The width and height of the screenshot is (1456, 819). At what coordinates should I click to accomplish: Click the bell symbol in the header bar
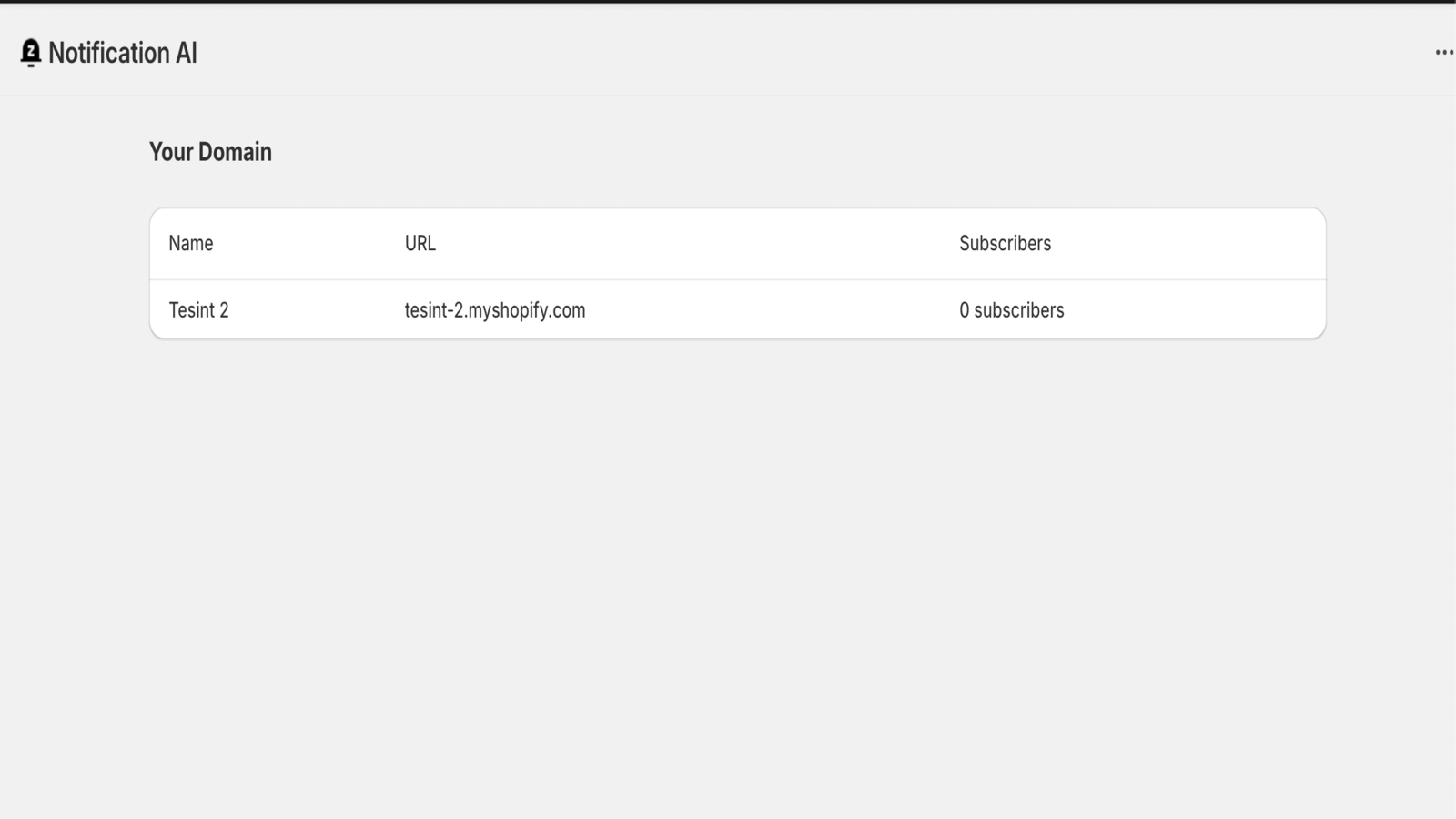pos(30,52)
